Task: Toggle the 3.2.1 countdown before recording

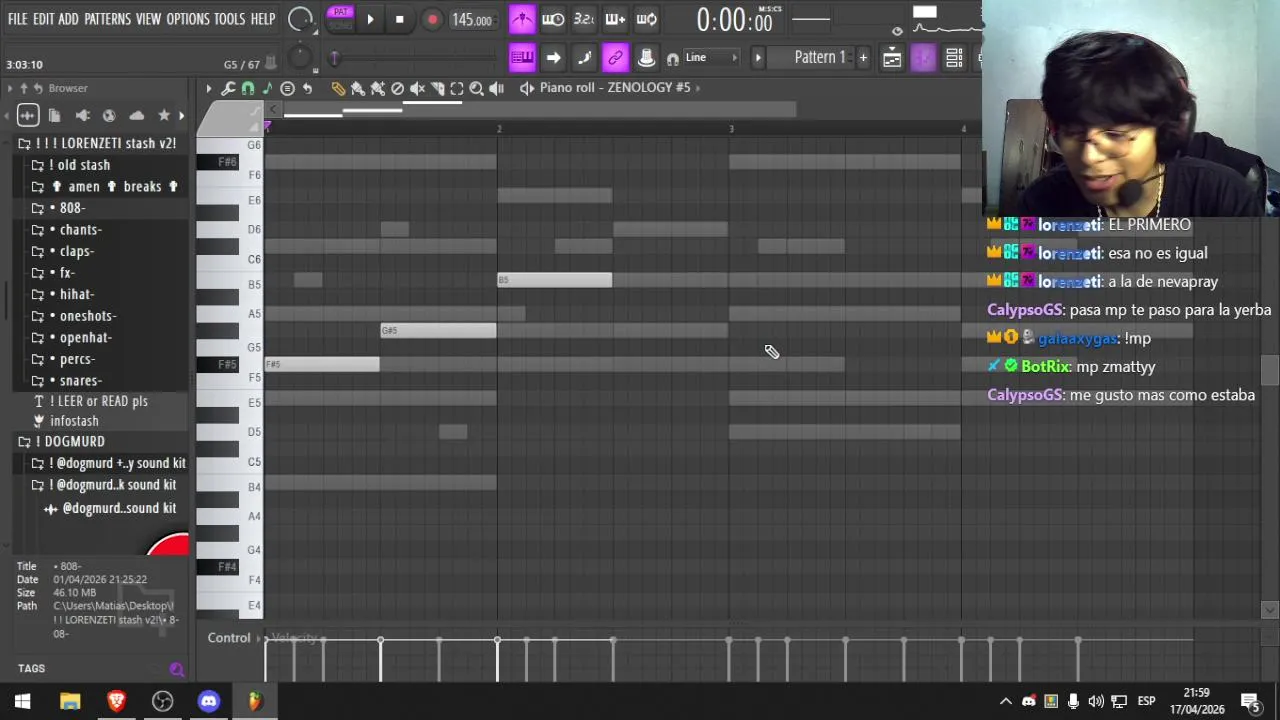Action: coord(584,19)
